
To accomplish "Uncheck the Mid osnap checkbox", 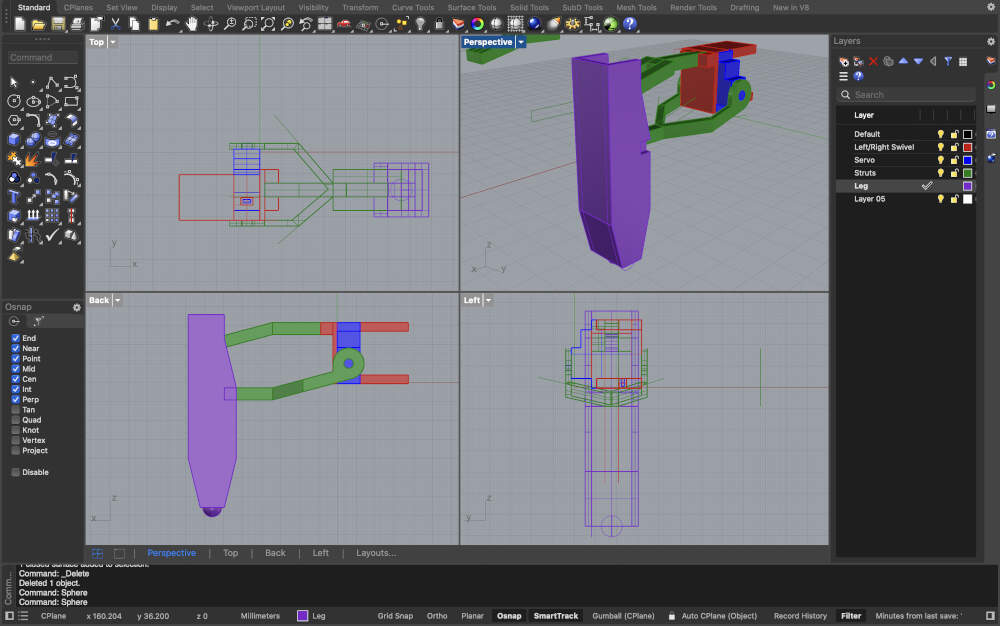I will coord(15,368).
